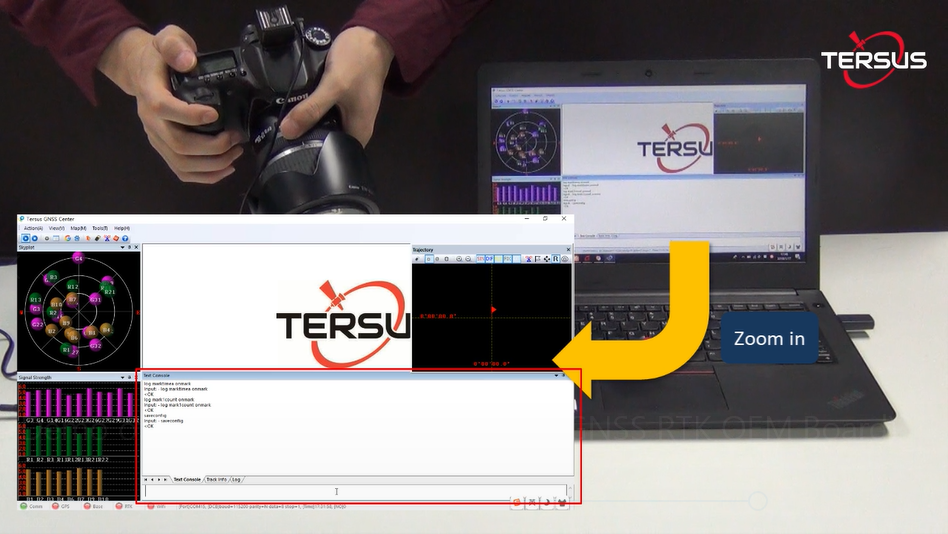Click the first blue icon in main toolbar

tap(24, 238)
